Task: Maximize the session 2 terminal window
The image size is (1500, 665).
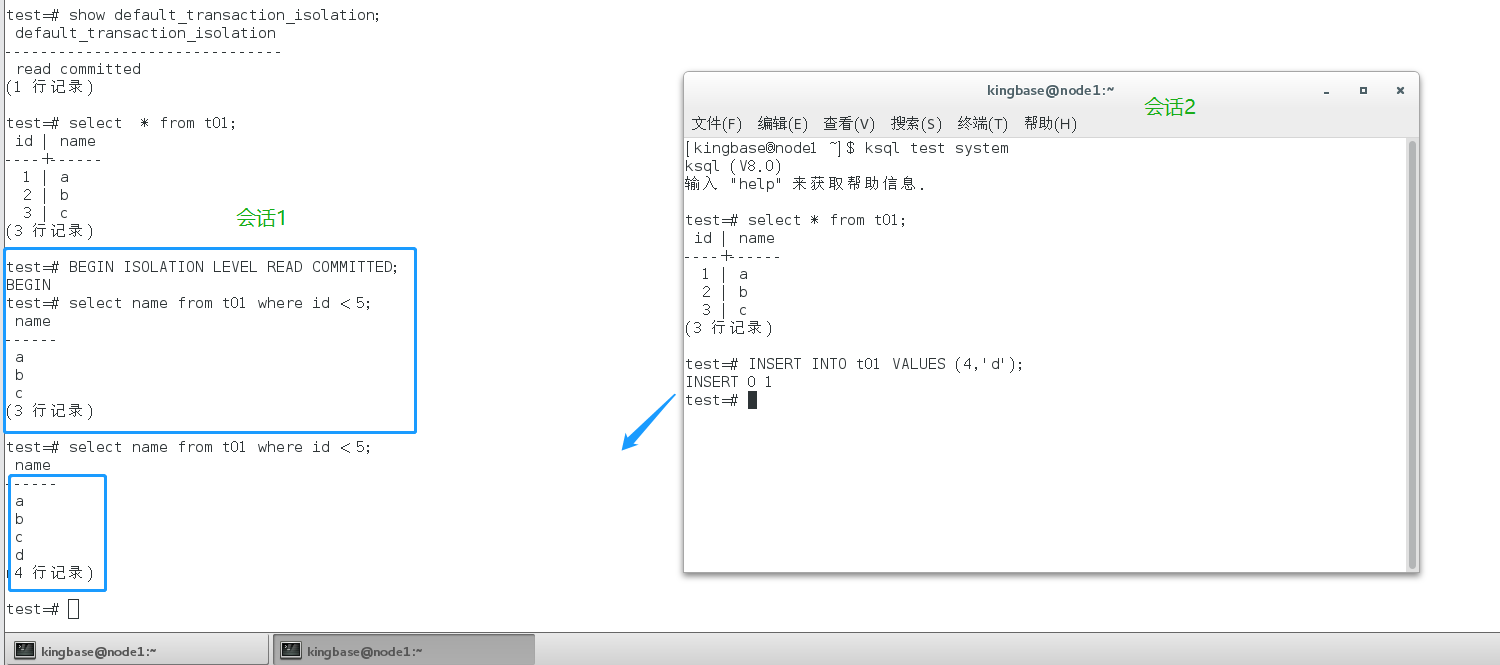Action: pos(1363,90)
